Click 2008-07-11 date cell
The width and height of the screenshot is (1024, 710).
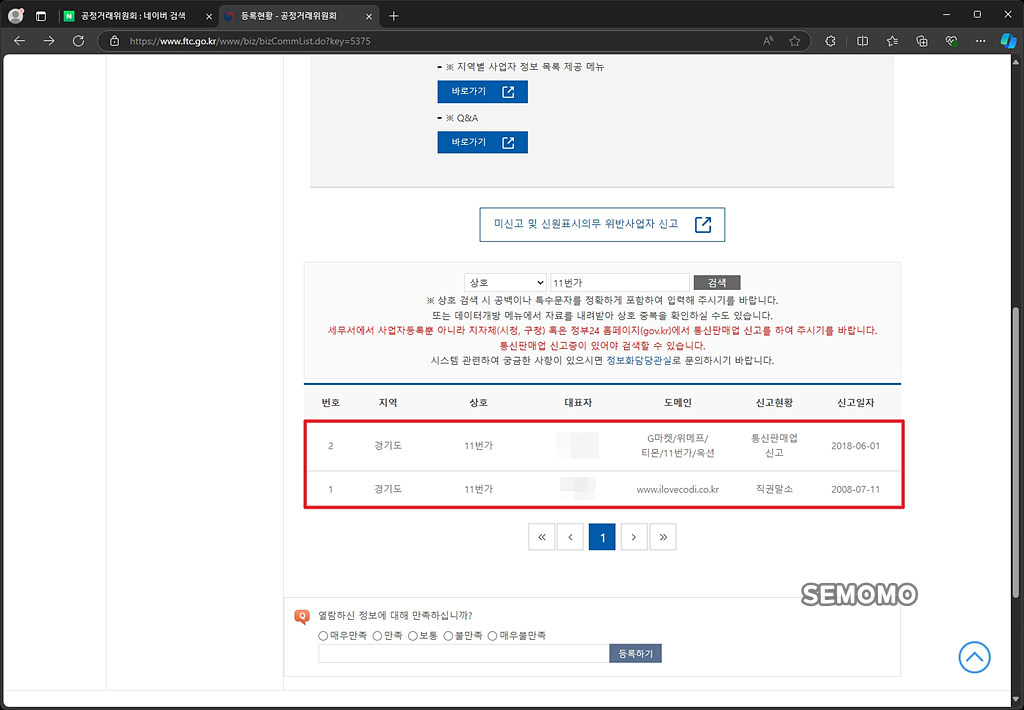[855, 489]
